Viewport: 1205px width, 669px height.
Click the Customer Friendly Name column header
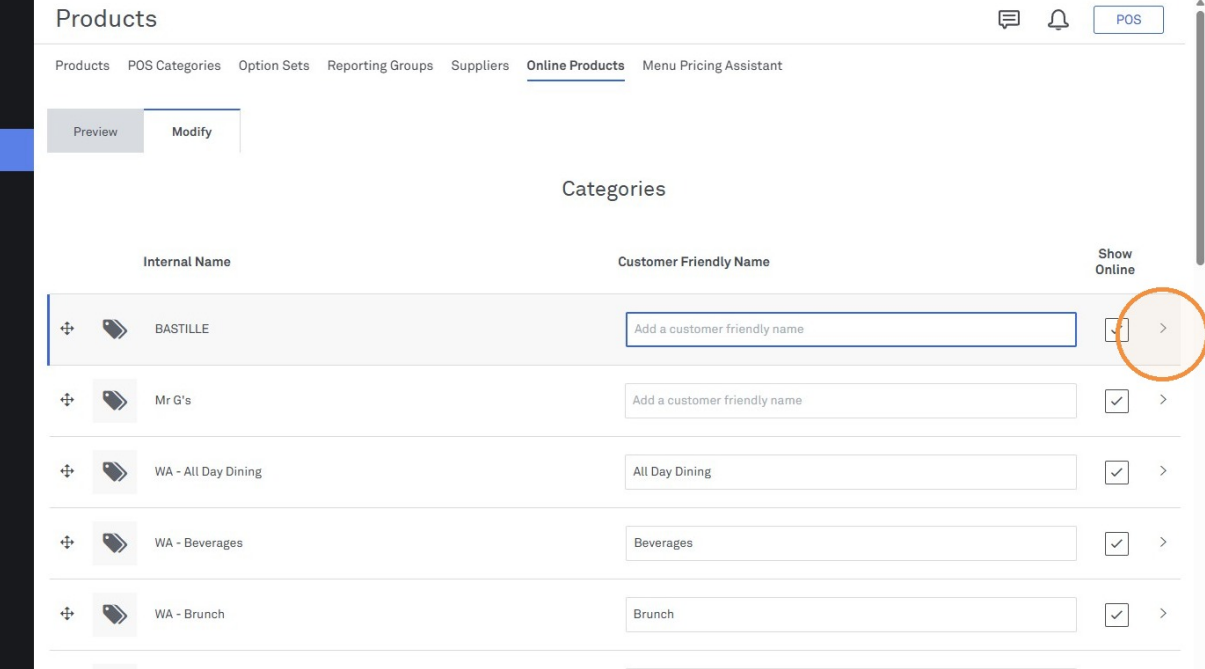(x=694, y=262)
